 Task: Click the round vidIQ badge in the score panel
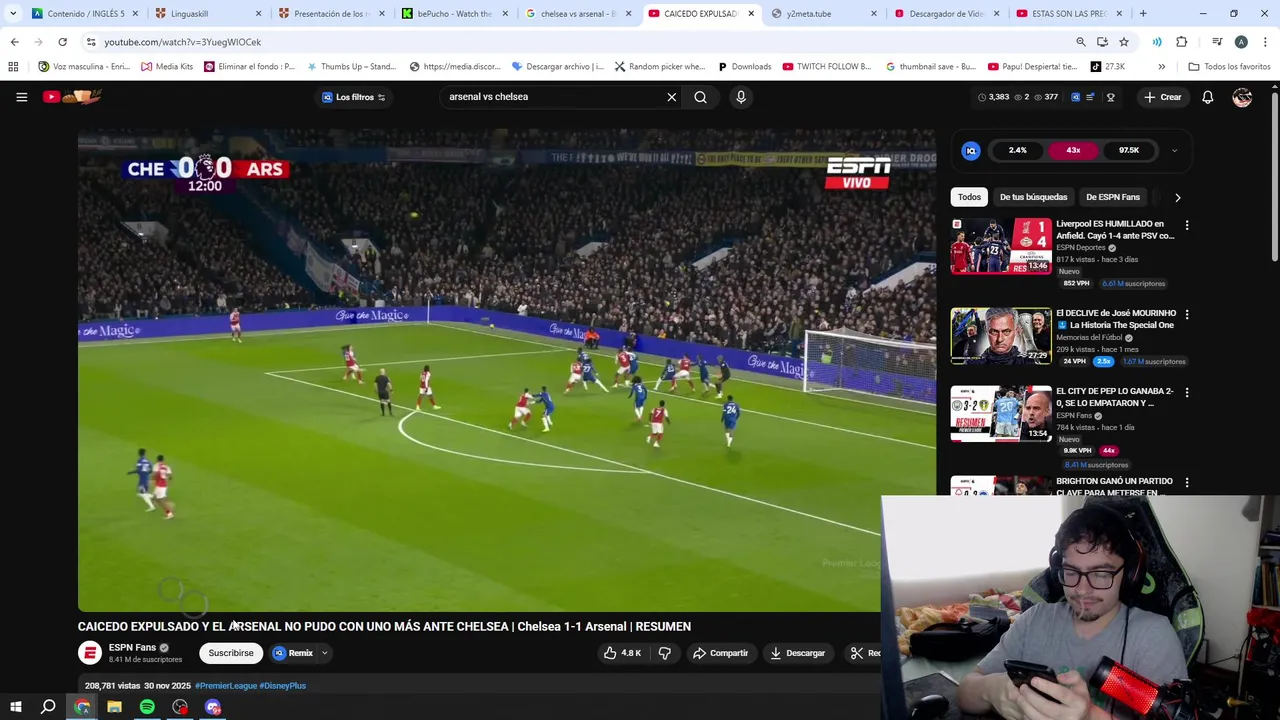click(x=970, y=150)
